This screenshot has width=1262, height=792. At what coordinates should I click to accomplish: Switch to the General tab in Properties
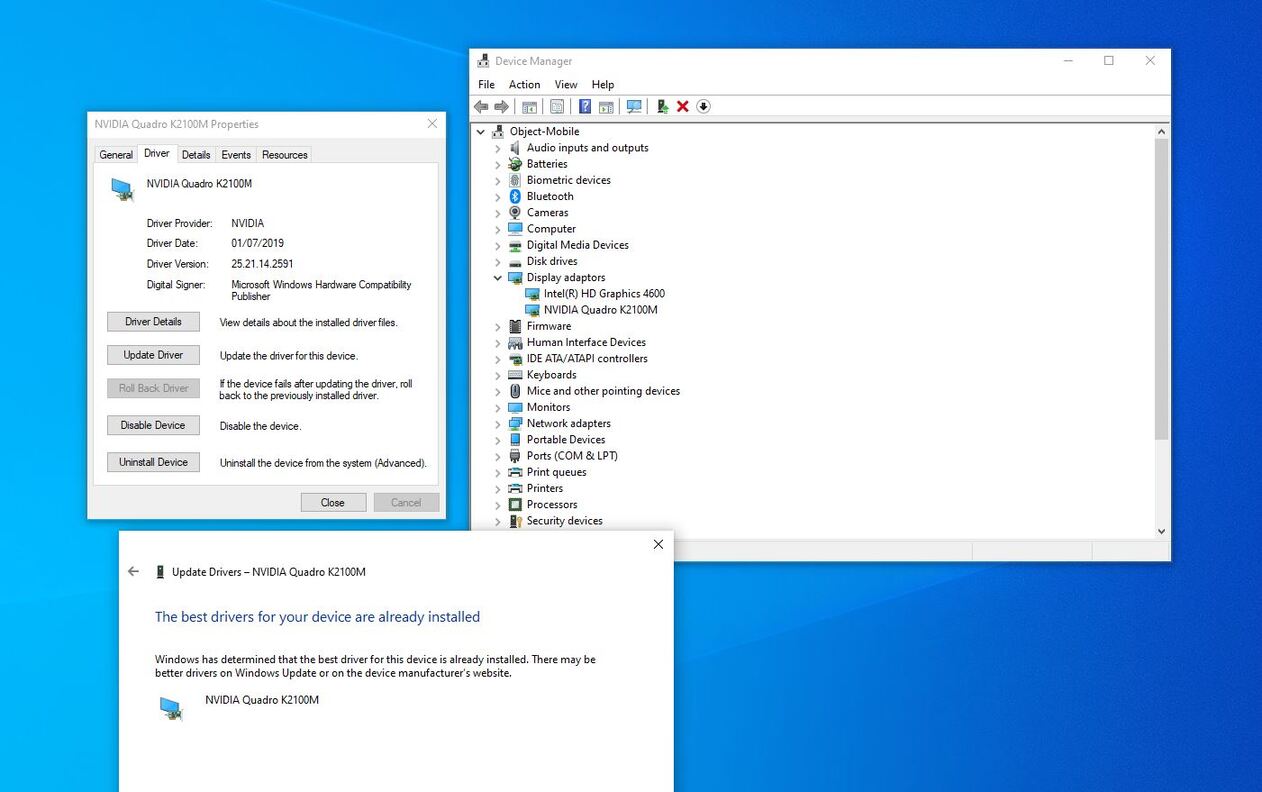(x=116, y=155)
